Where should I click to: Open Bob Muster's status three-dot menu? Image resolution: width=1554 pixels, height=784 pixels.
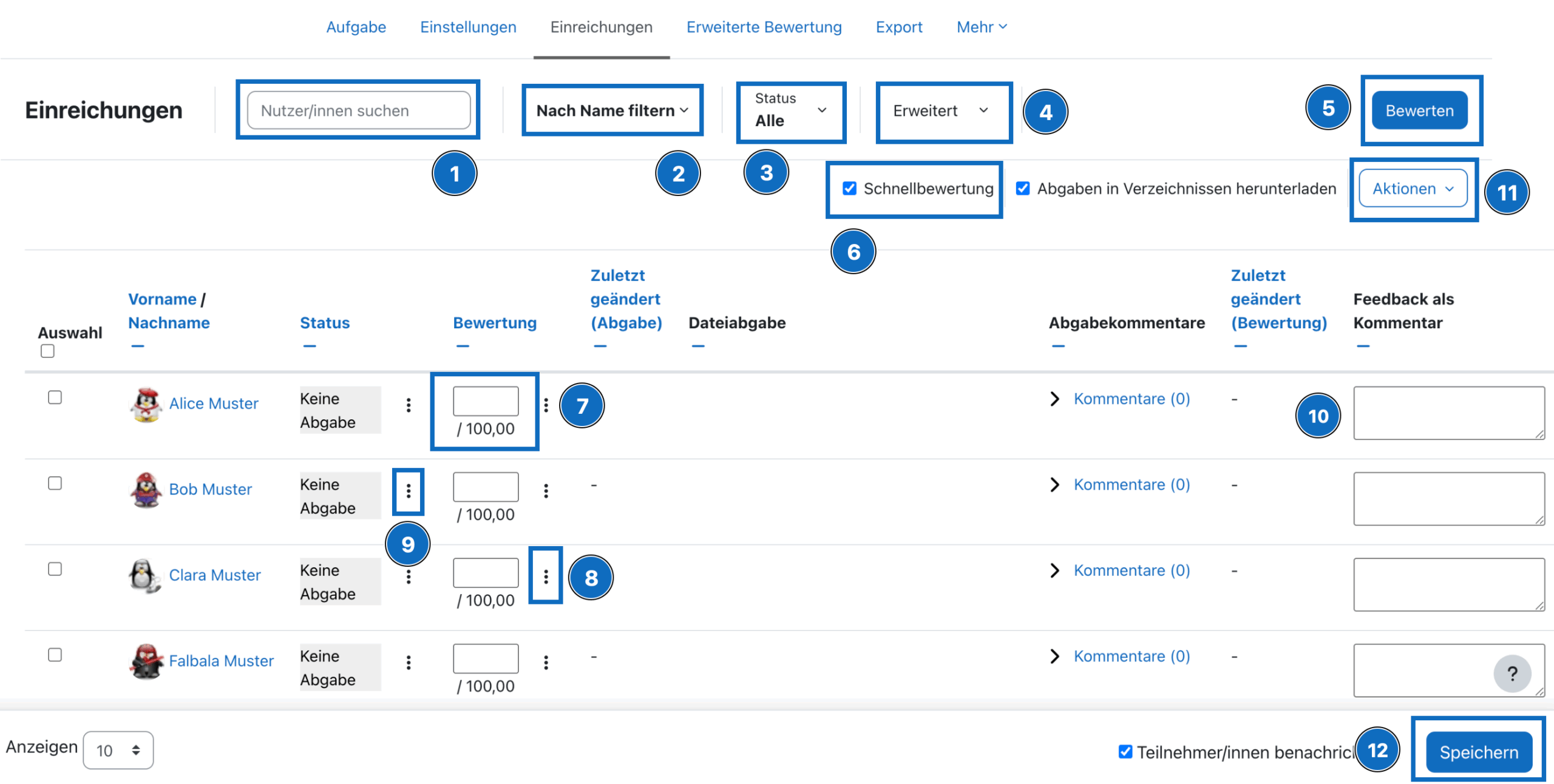409,490
